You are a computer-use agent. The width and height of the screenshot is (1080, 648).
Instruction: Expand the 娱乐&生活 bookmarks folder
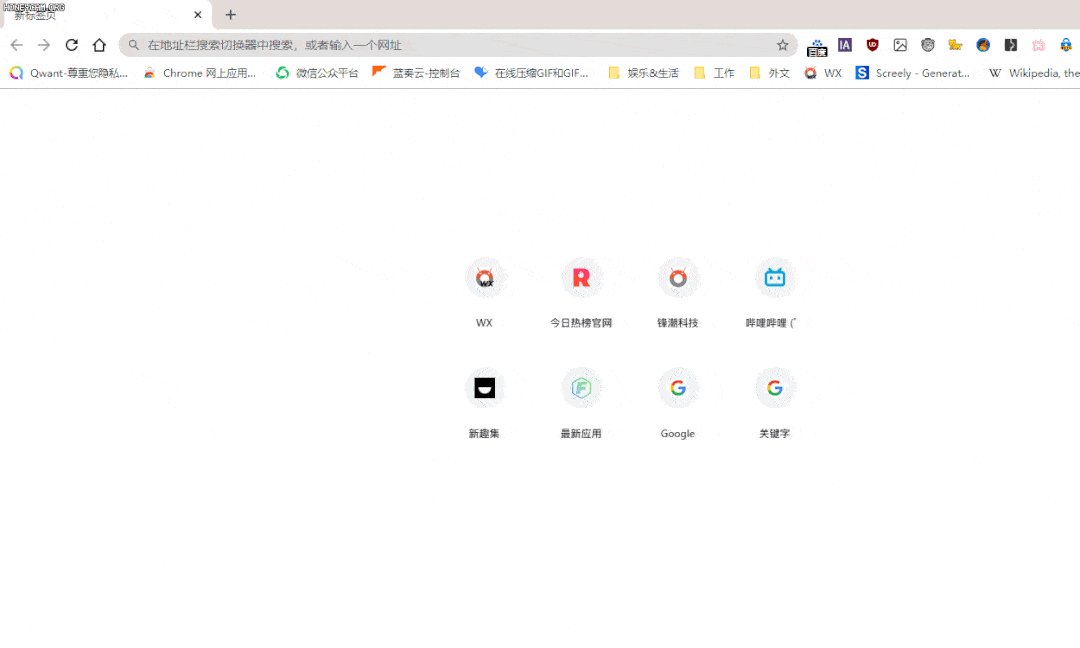(x=643, y=73)
